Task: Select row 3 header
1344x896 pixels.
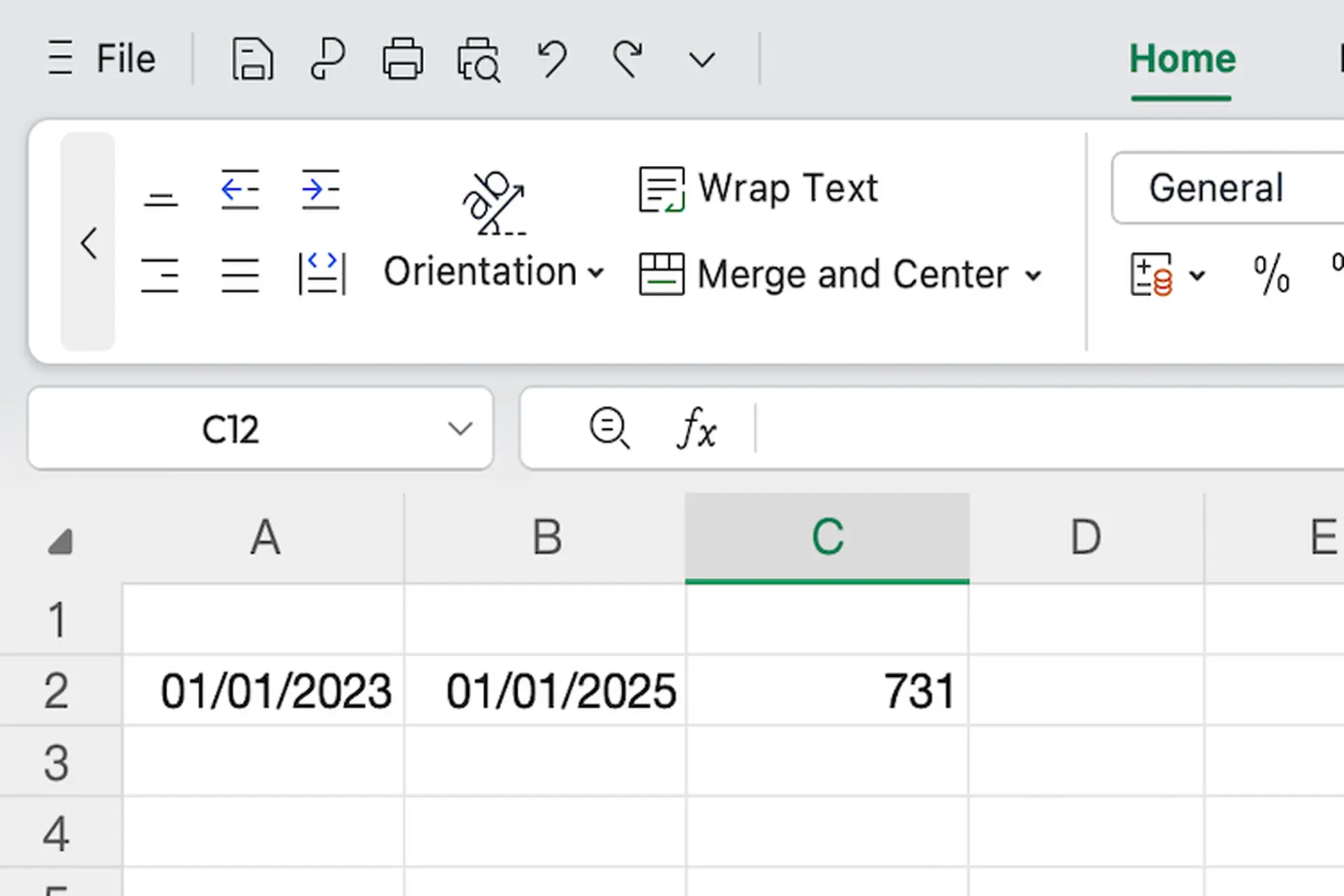Action: point(60,762)
